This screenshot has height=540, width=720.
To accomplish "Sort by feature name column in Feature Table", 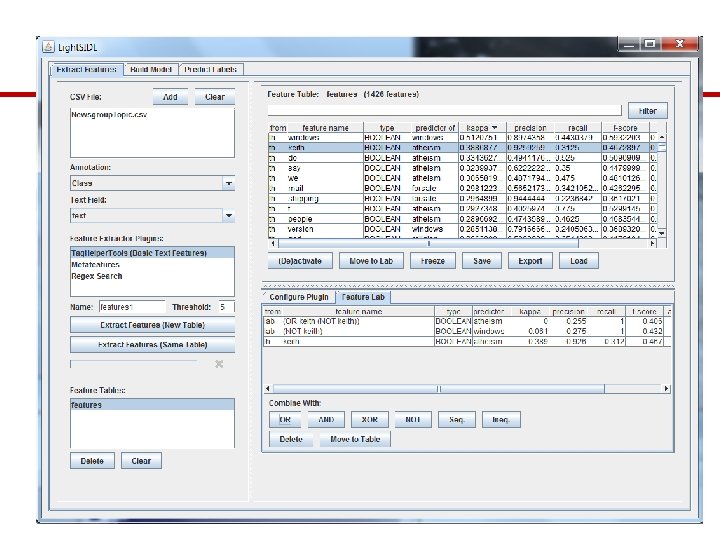I will pyautogui.click(x=325, y=128).
